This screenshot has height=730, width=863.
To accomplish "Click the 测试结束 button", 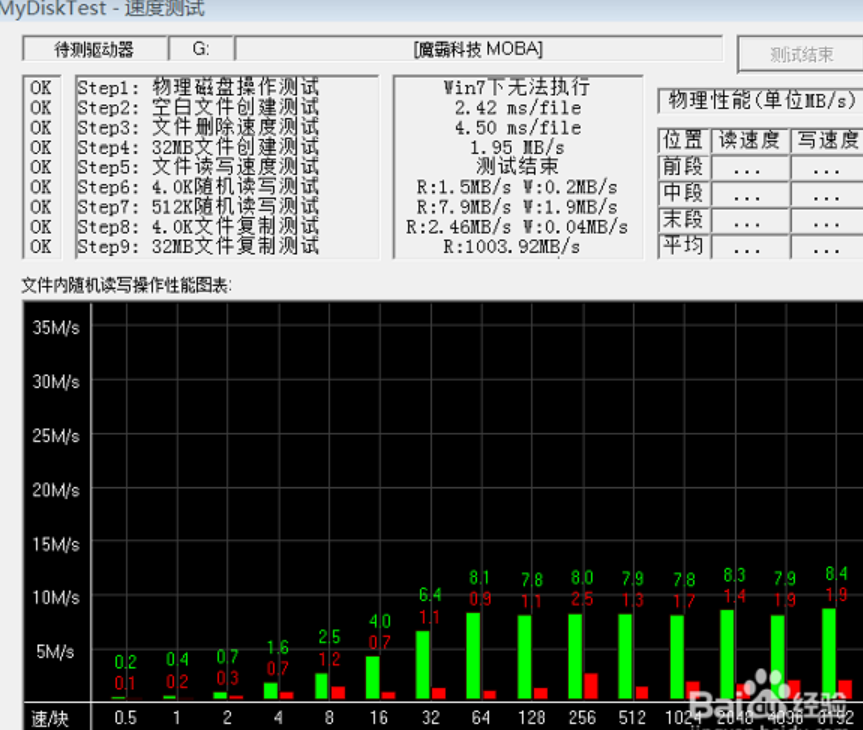I will (801, 54).
